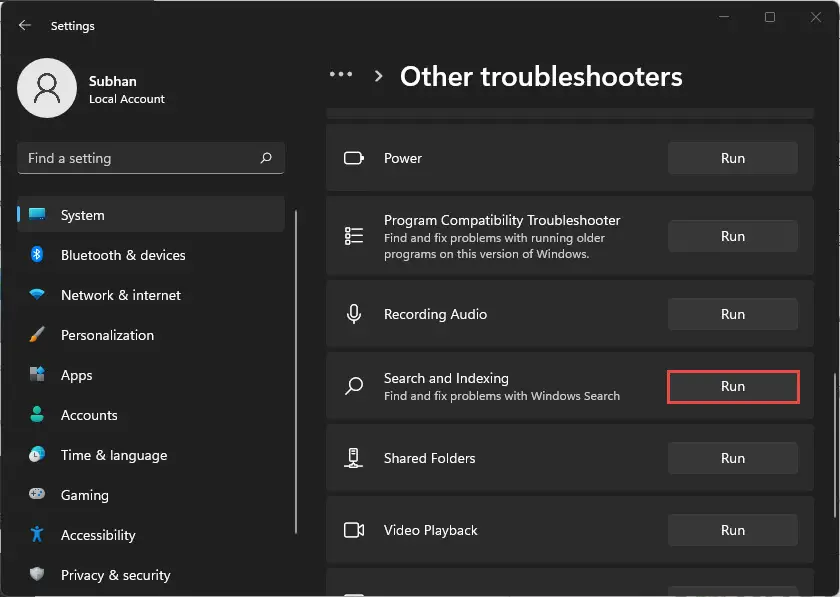This screenshot has width=840, height=597.
Task: Open Accessibility settings
Action: [x=151, y=535]
